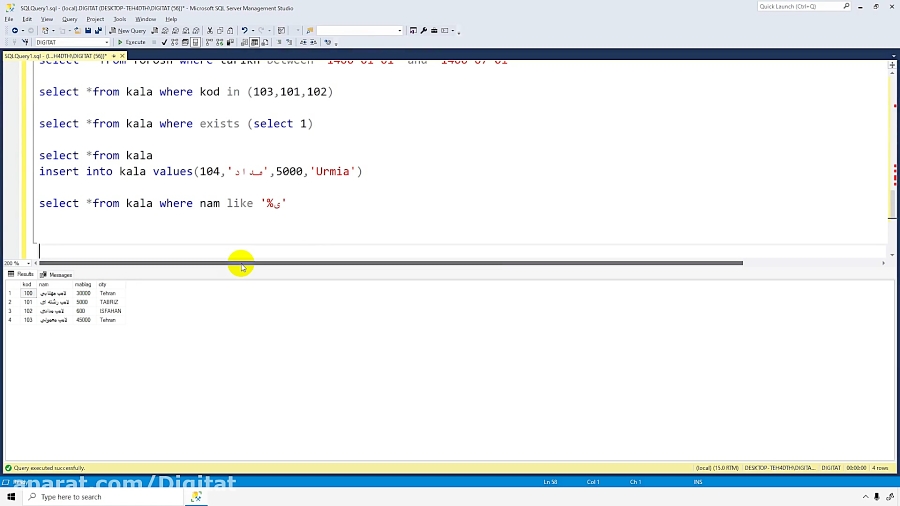Specify values for template parameters icon
The image size is (900, 506).
click(x=327, y=42)
